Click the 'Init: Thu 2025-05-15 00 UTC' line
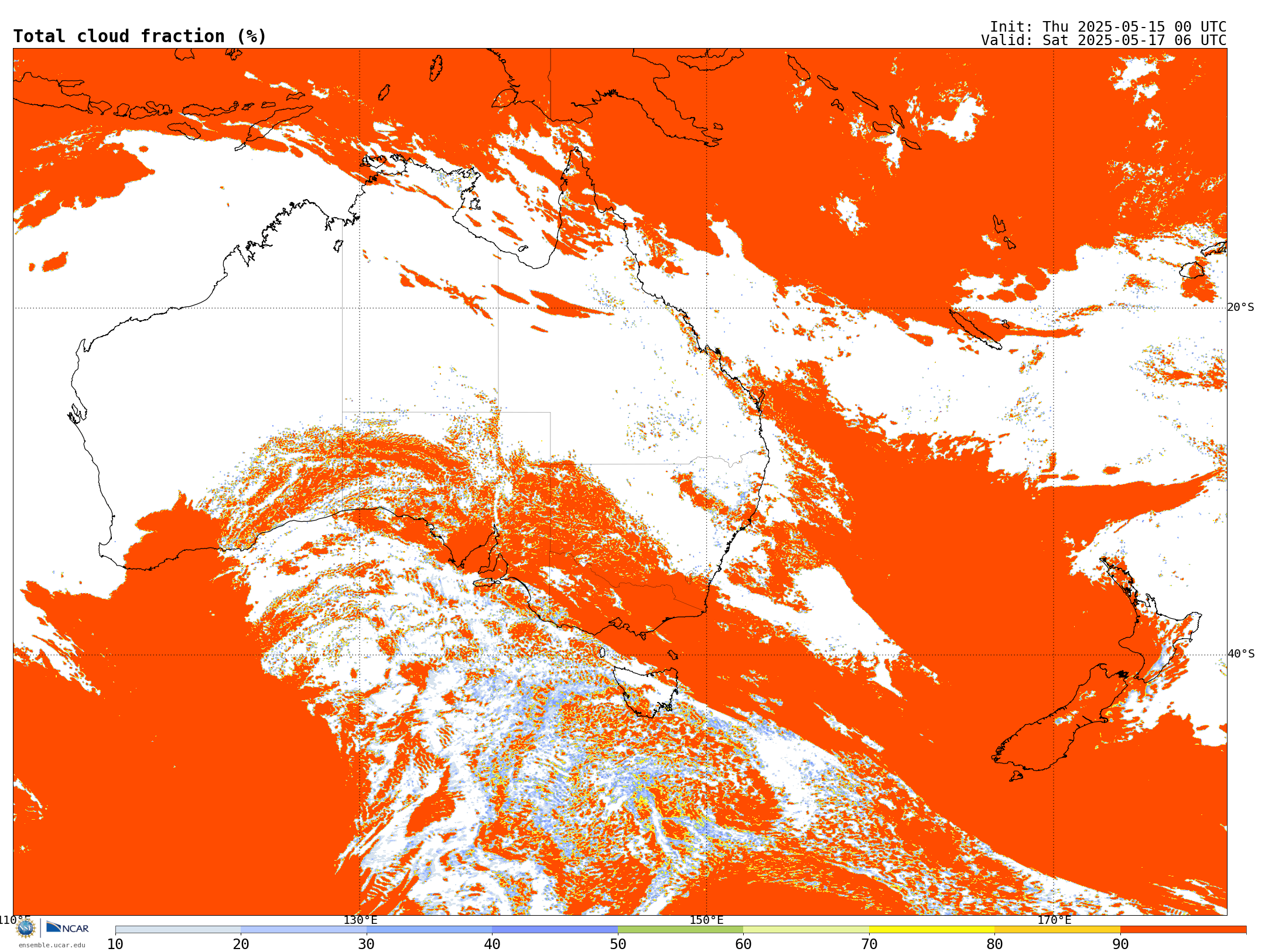 (1108, 27)
